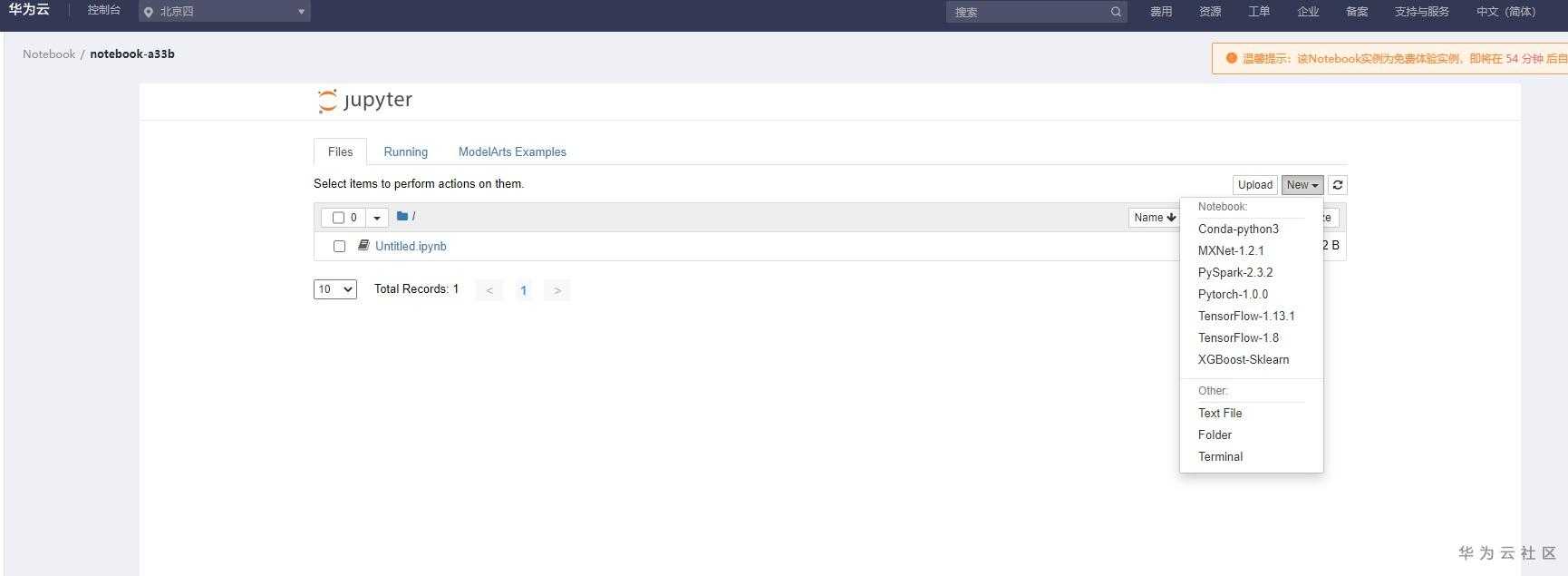Open the 工单 top menu
The height and width of the screenshot is (576, 1568).
click(x=1259, y=12)
